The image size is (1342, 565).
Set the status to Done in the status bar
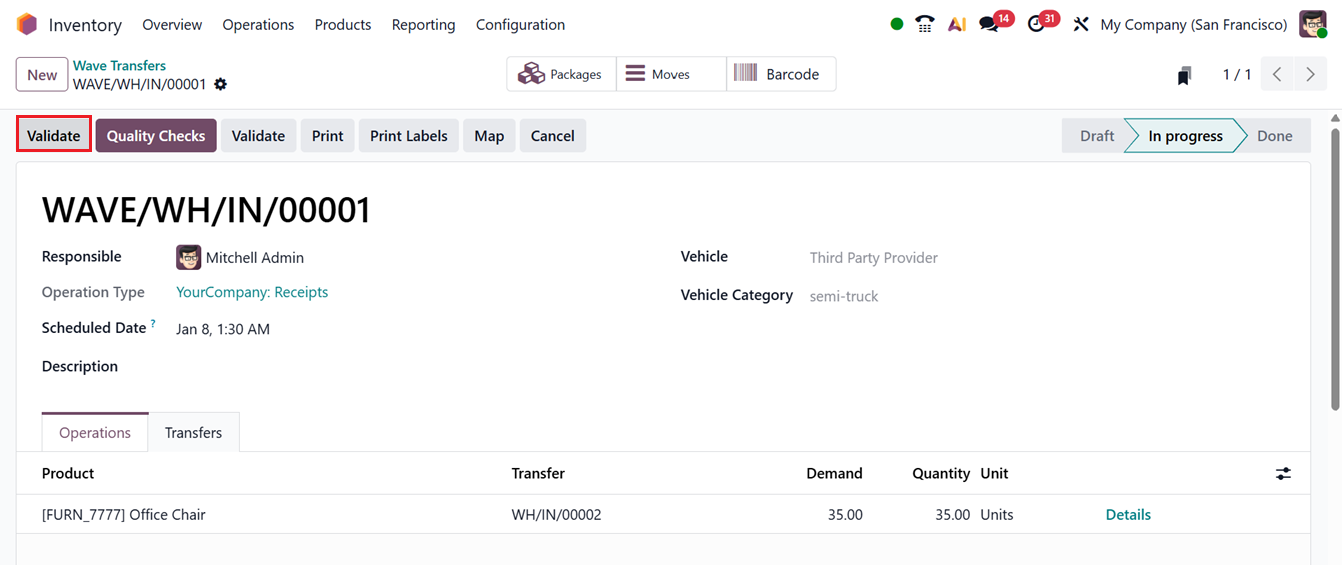[x=1274, y=136]
